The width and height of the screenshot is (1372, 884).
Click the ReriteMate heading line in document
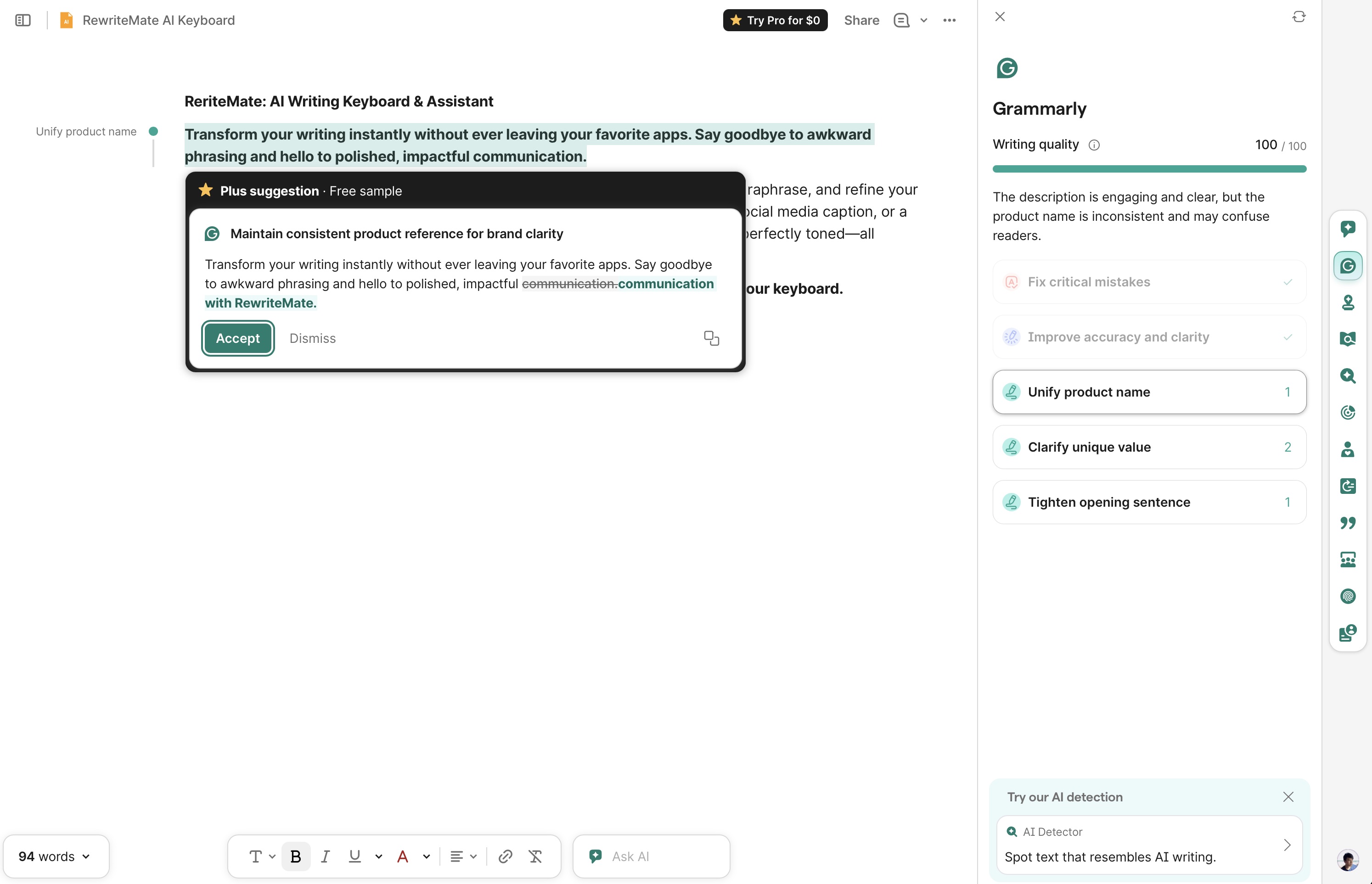pos(339,101)
